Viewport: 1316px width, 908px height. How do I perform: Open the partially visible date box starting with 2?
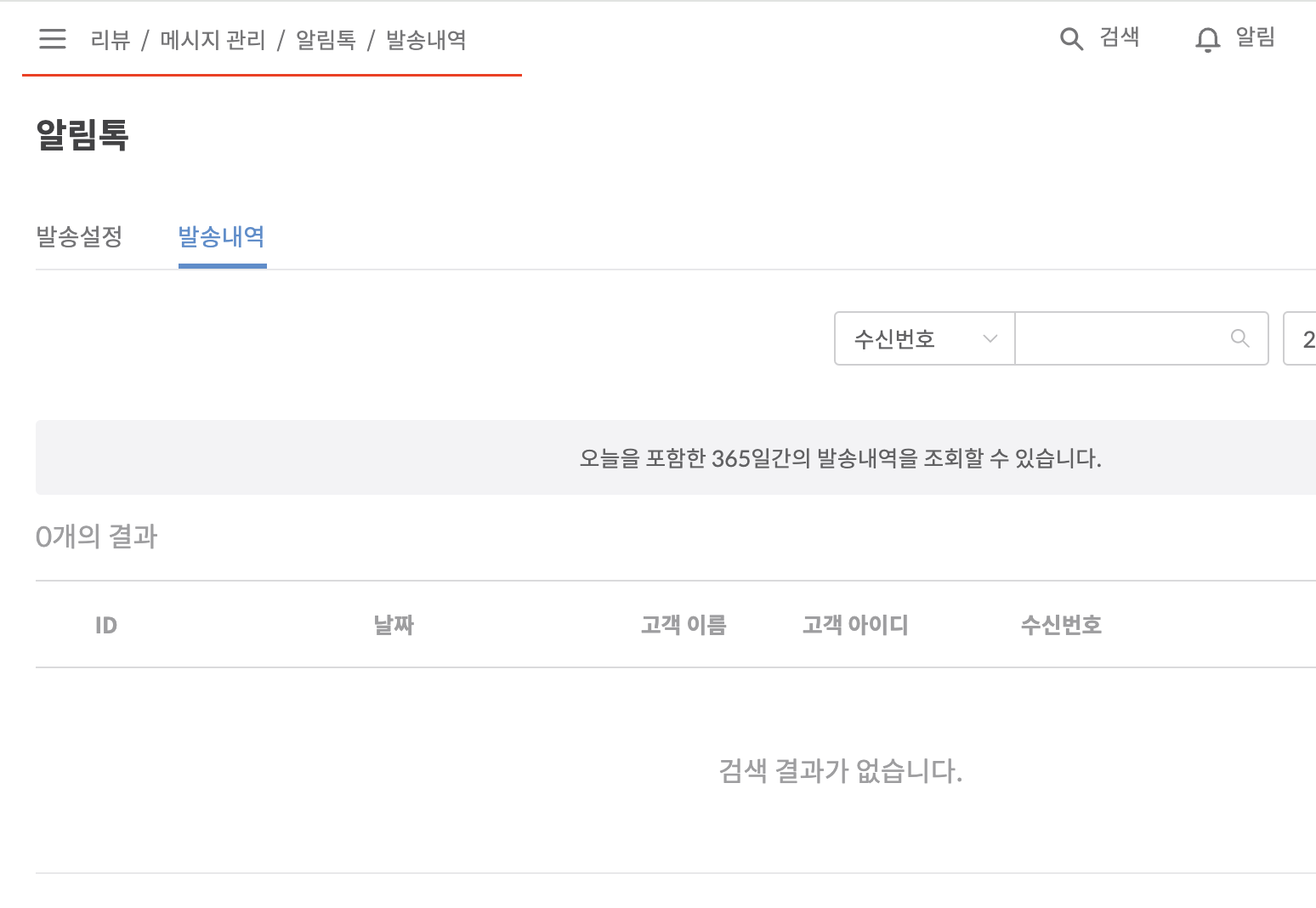(x=1302, y=338)
